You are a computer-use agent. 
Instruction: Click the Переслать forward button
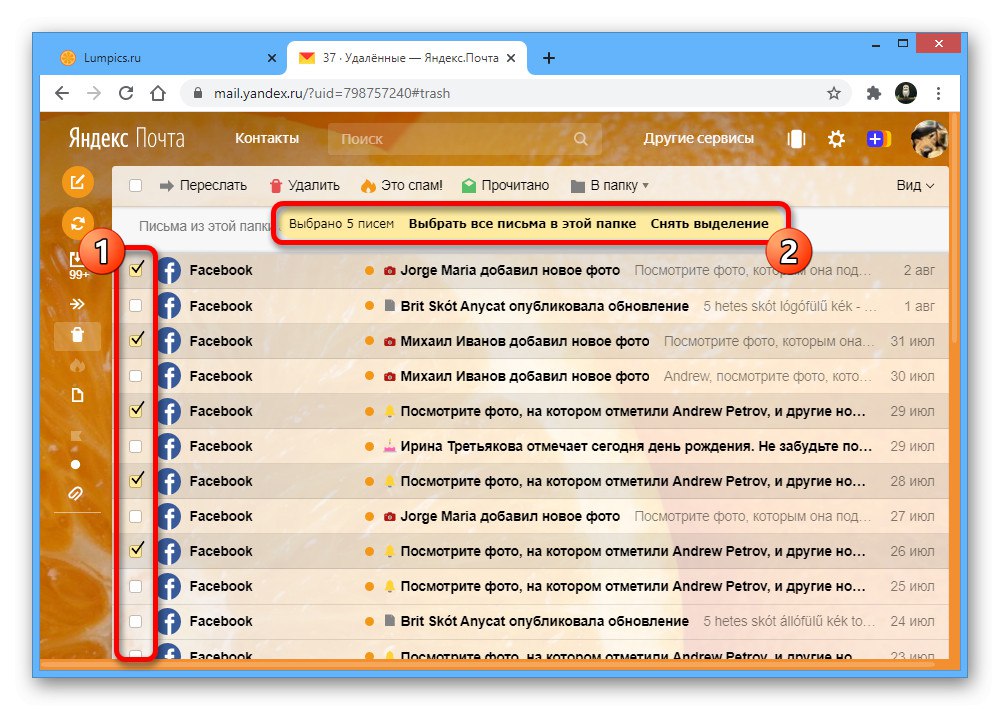tap(203, 186)
